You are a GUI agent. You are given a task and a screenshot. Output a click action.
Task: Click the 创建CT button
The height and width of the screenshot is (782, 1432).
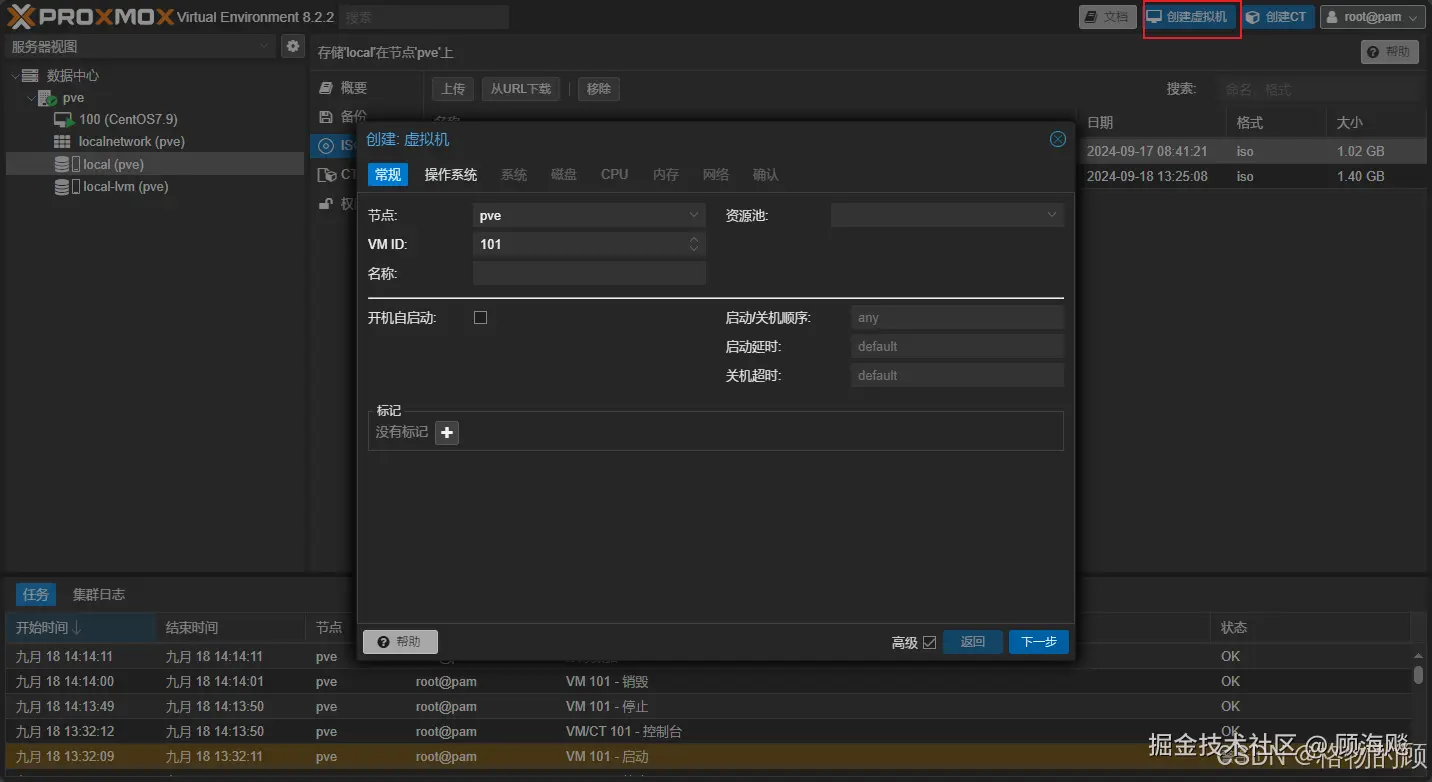pos(1277,17)
